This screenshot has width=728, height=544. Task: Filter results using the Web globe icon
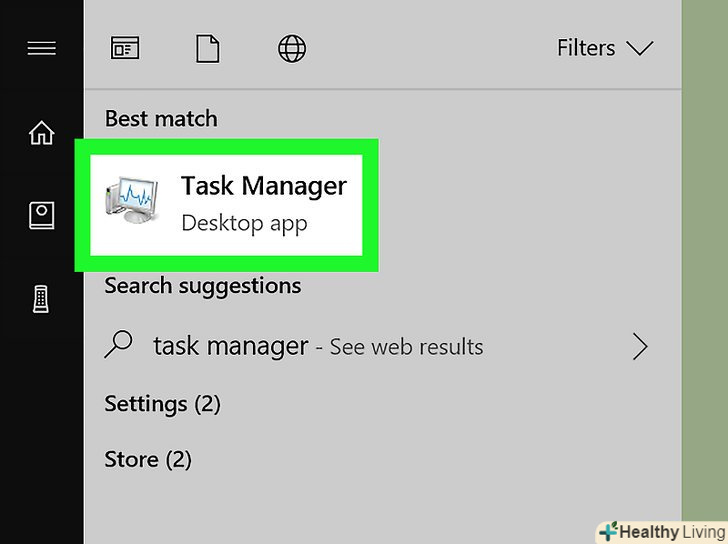pyautogui.click(x=291, y=48)
